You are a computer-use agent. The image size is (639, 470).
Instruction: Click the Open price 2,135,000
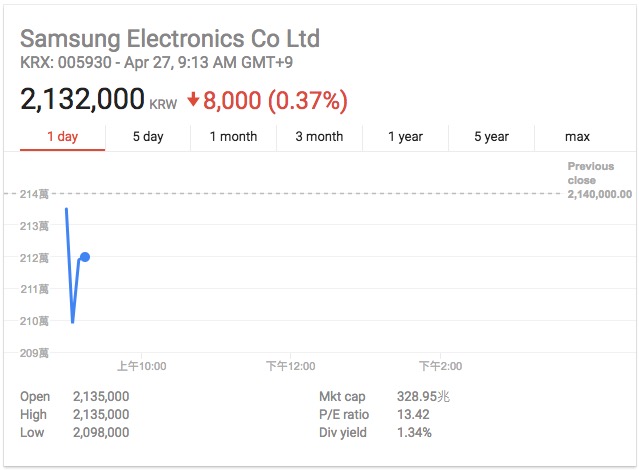101,396
